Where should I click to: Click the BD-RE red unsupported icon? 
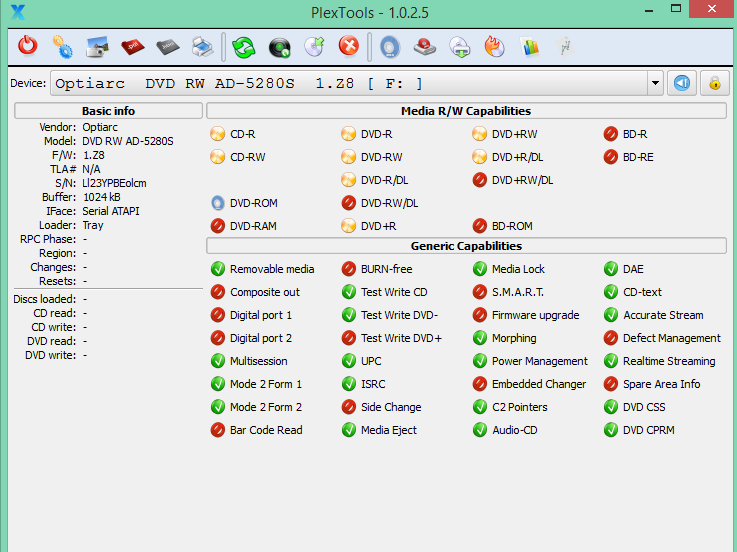[611, 157]
